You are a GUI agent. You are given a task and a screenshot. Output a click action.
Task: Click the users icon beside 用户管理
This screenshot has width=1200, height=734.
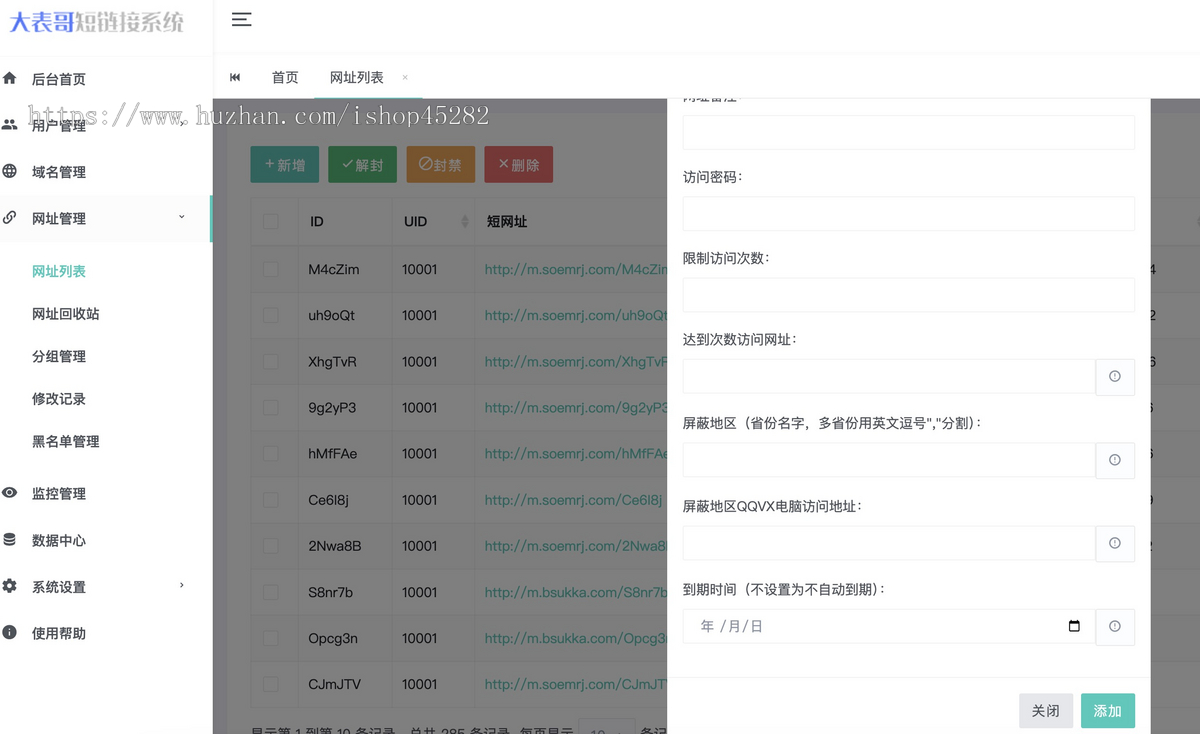(10, 125)
